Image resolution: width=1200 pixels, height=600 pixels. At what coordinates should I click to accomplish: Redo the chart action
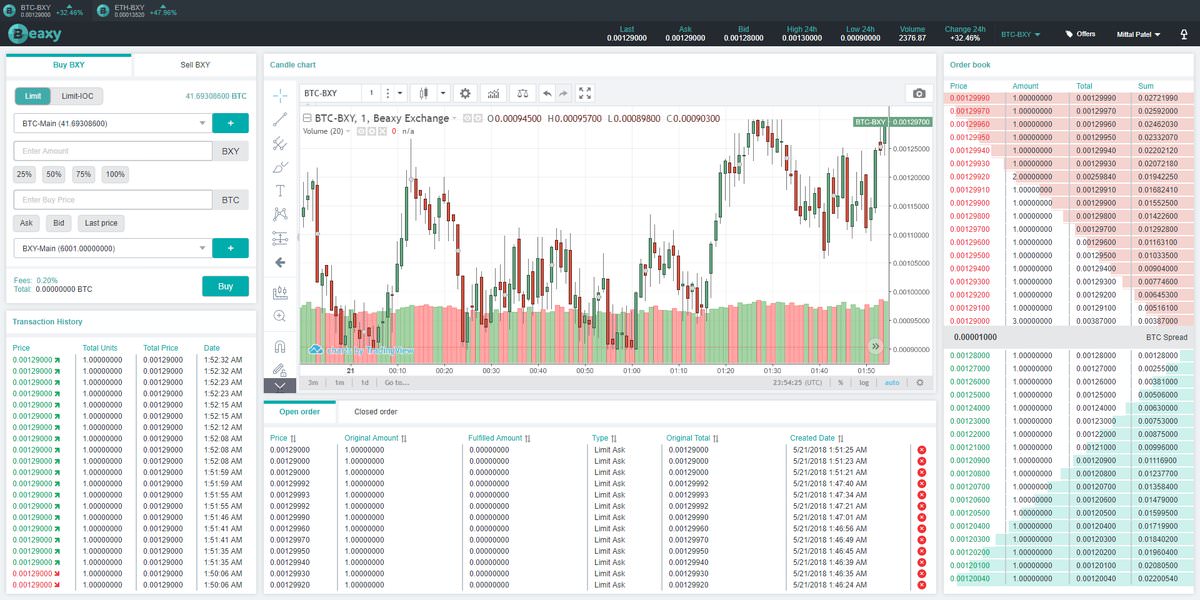pos(563,93)
